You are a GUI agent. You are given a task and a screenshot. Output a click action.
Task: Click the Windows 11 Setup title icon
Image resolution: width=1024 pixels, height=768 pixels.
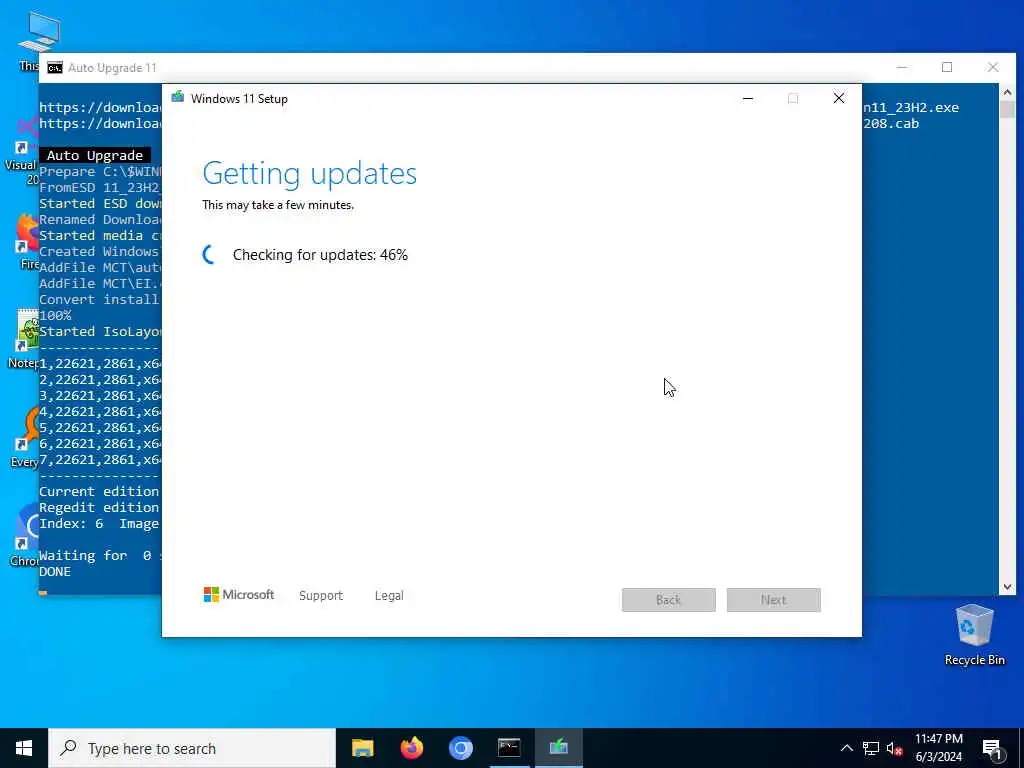coord(178,98)
